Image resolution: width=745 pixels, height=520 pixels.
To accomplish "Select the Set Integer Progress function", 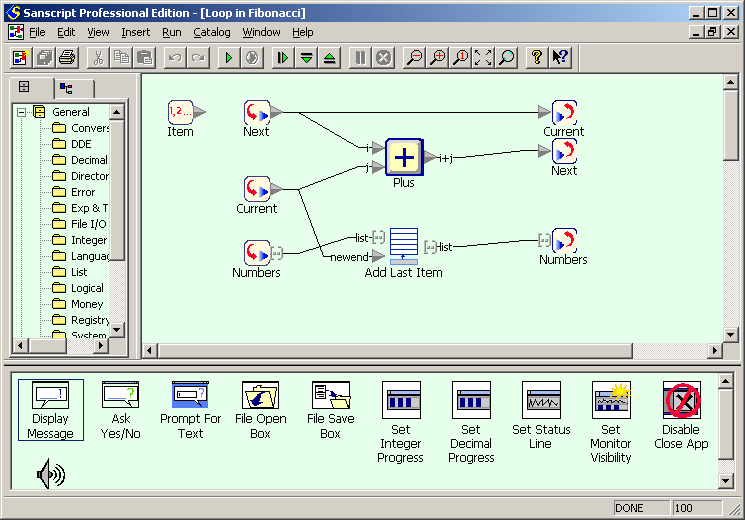I will click(401, 423).
